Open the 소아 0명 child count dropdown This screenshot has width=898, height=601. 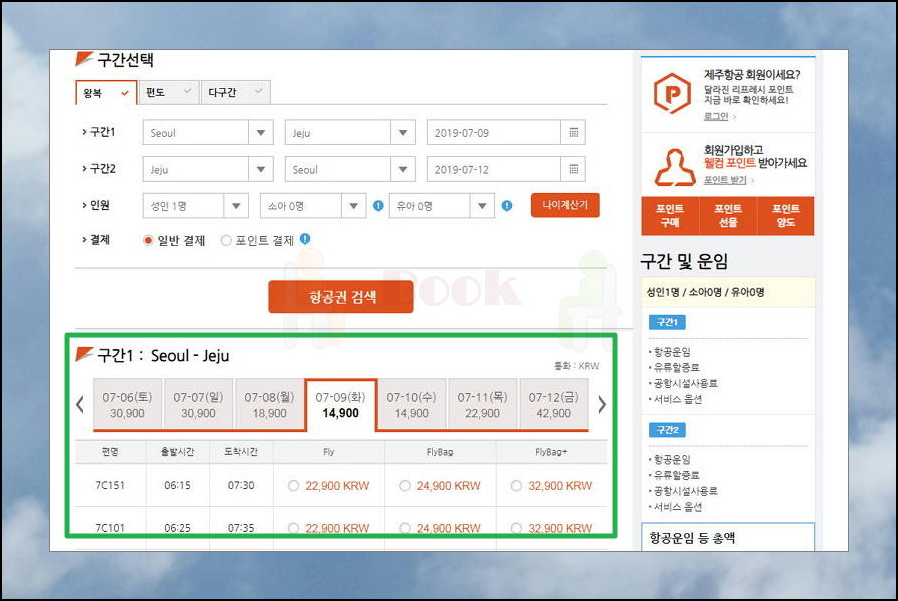[x=313, y=206]
